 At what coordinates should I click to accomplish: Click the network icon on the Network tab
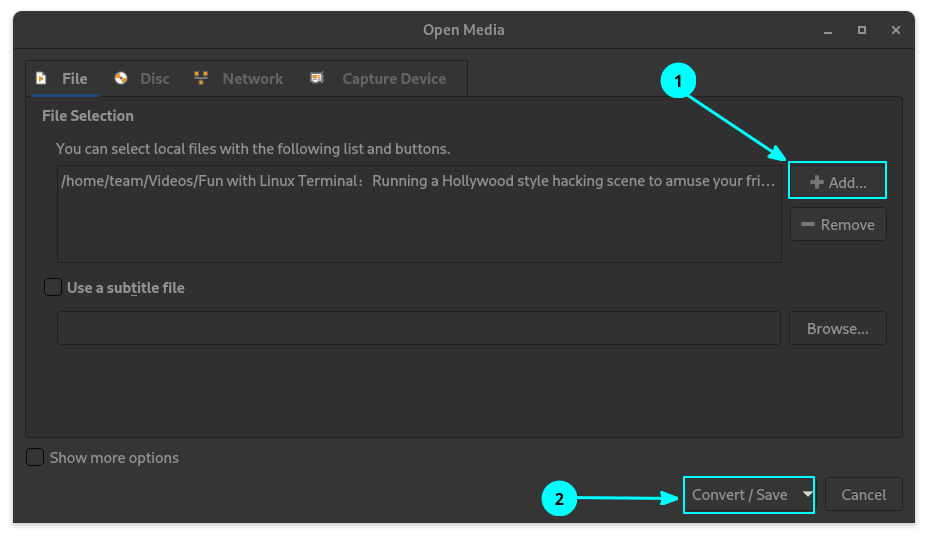(201, 78)
